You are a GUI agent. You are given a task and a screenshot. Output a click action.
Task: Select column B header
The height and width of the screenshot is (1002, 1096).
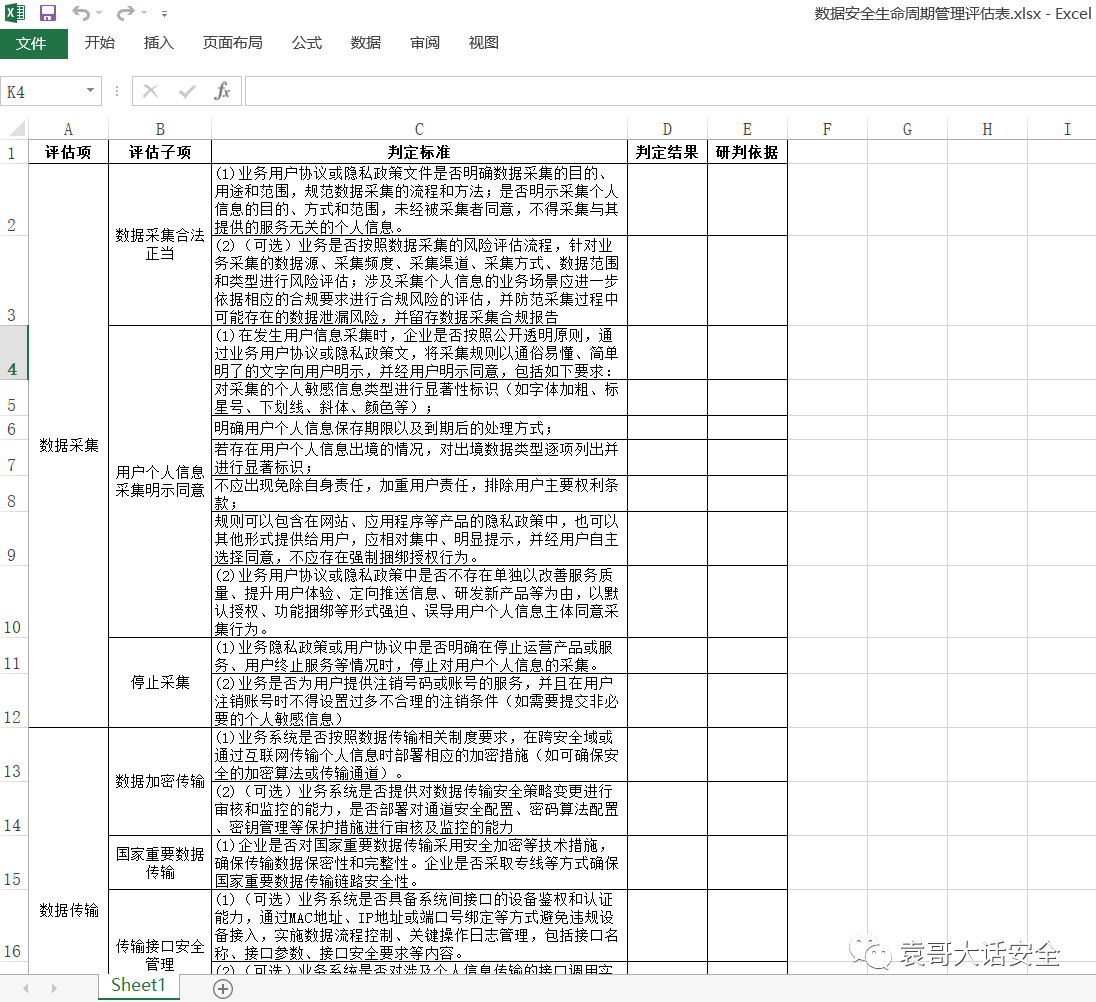(159, 129)
